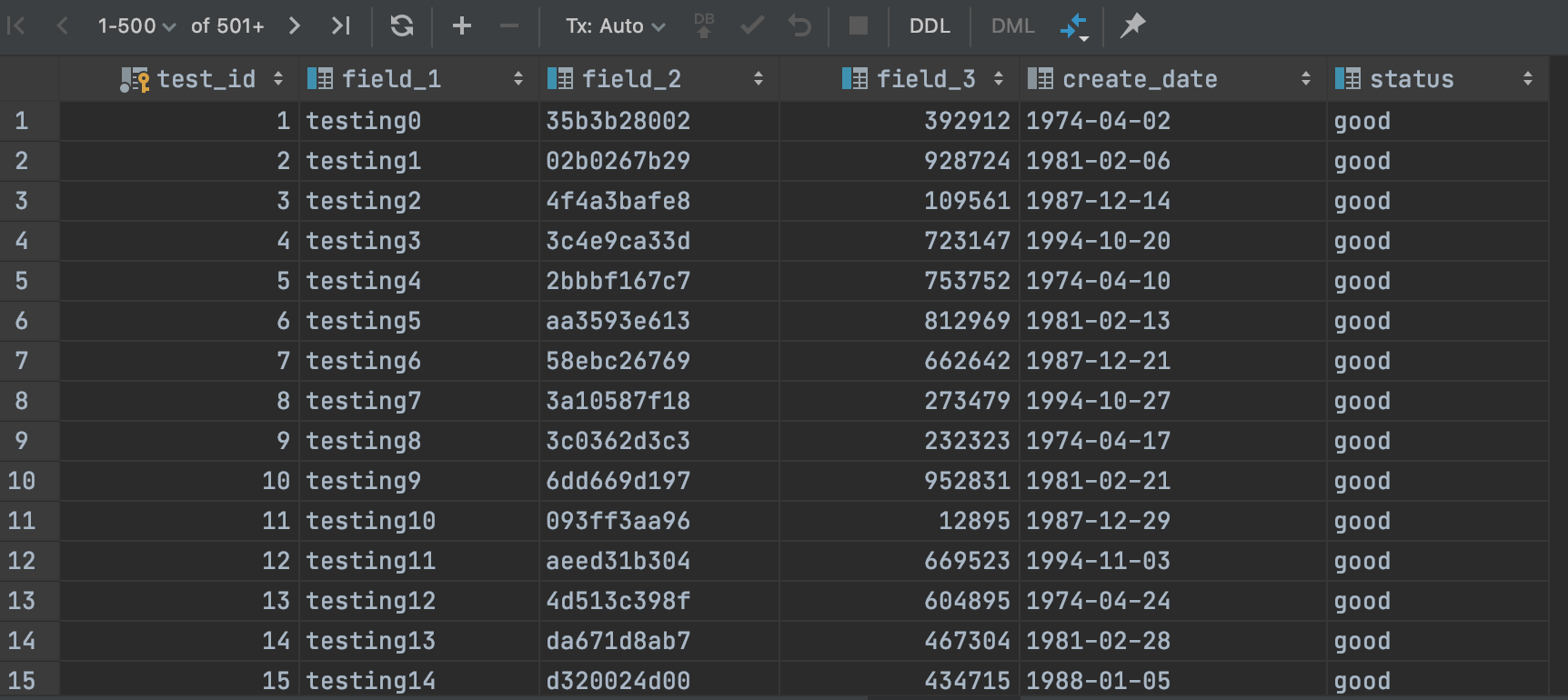
Task: Select date cell '1994-11-03'
Action: (1173, 561)
